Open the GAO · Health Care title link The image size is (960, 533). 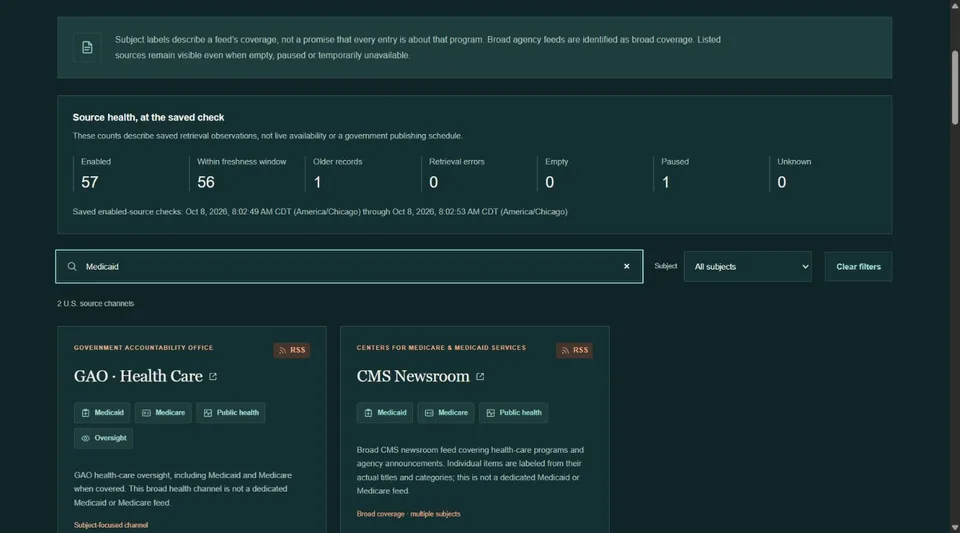(138, 376)
